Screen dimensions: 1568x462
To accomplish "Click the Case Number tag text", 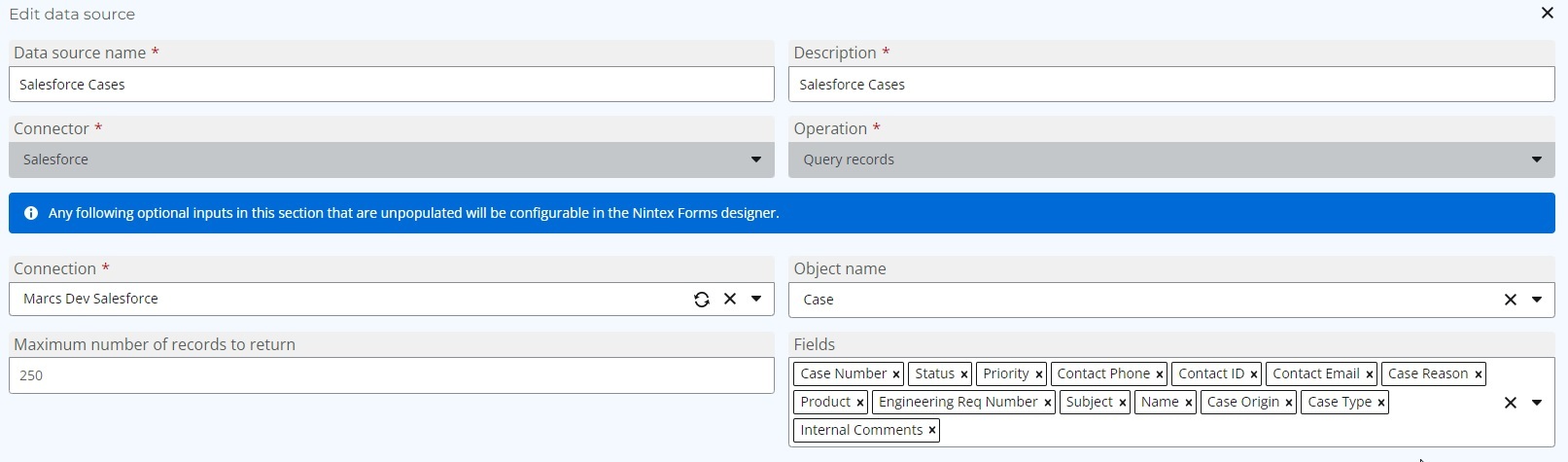I will tap(843, 373).
